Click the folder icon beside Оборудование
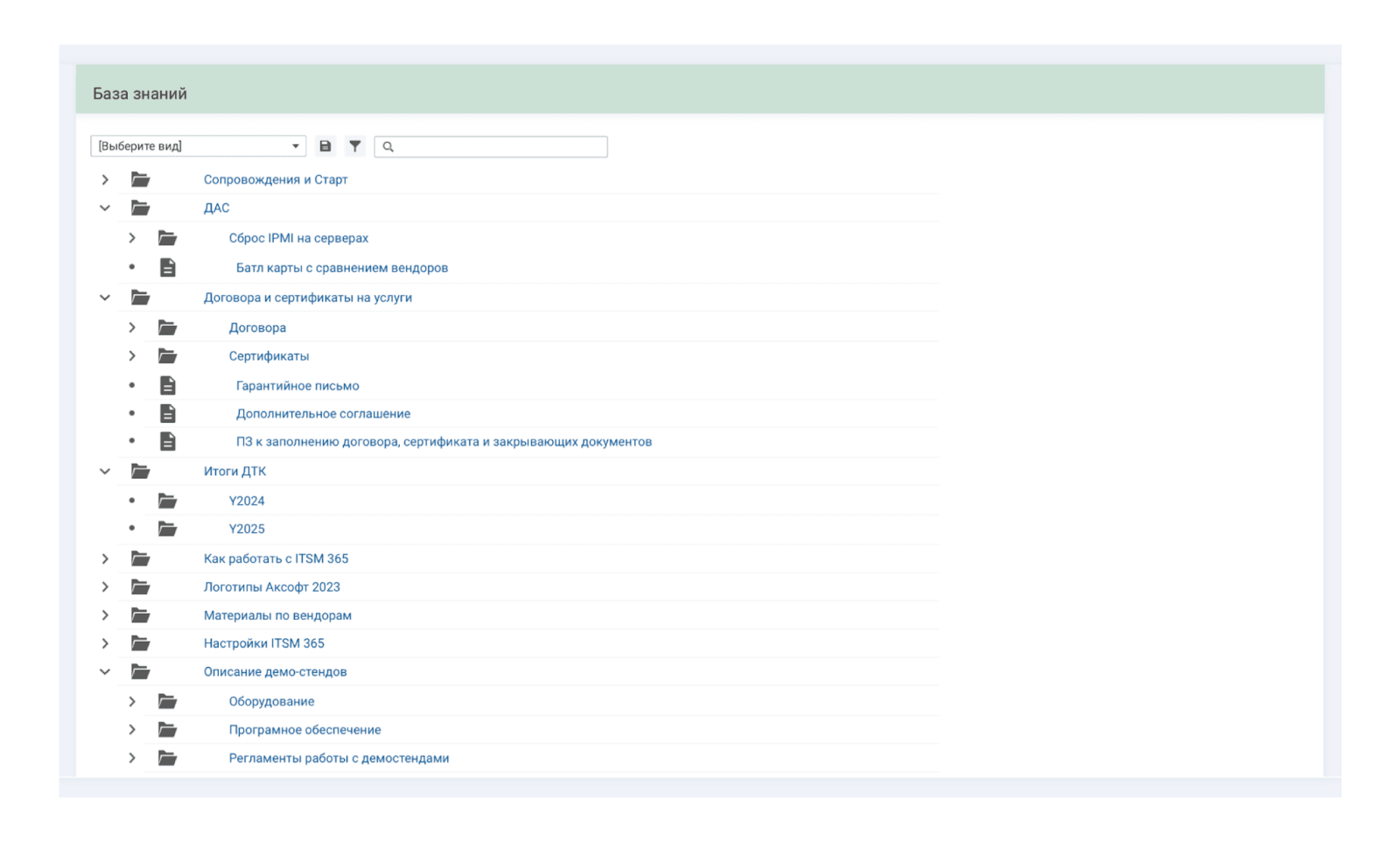1400x842 pixels. click(167, 701)
